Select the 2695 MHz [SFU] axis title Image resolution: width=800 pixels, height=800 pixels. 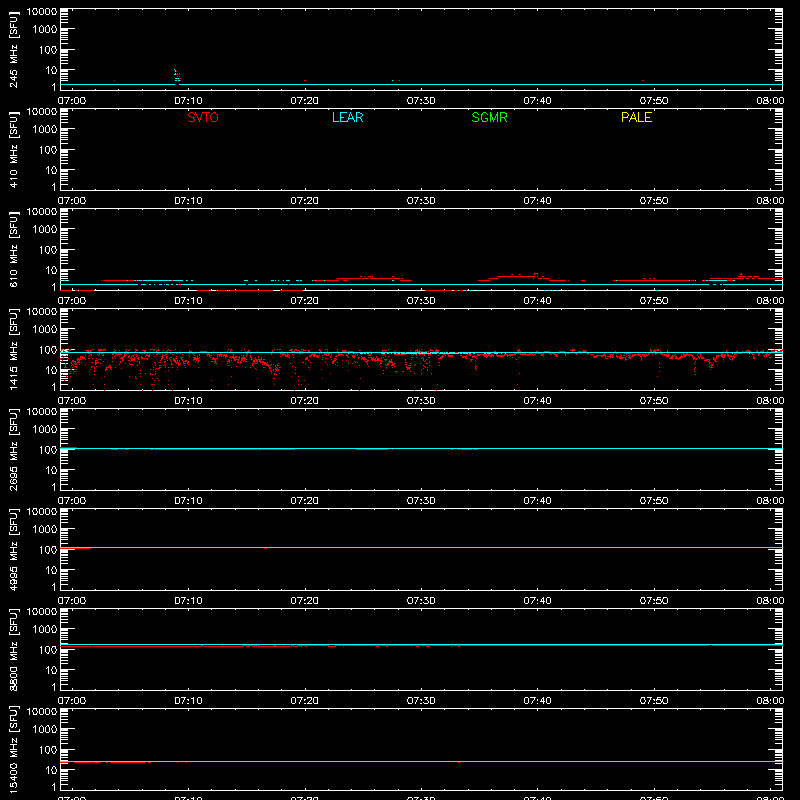[x=14, y=449]
